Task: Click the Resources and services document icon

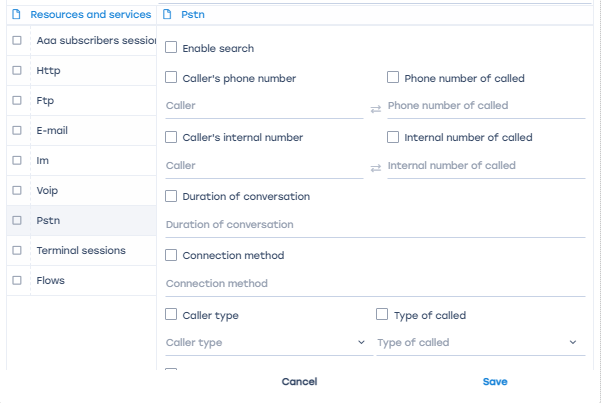Action: point(16,15)
